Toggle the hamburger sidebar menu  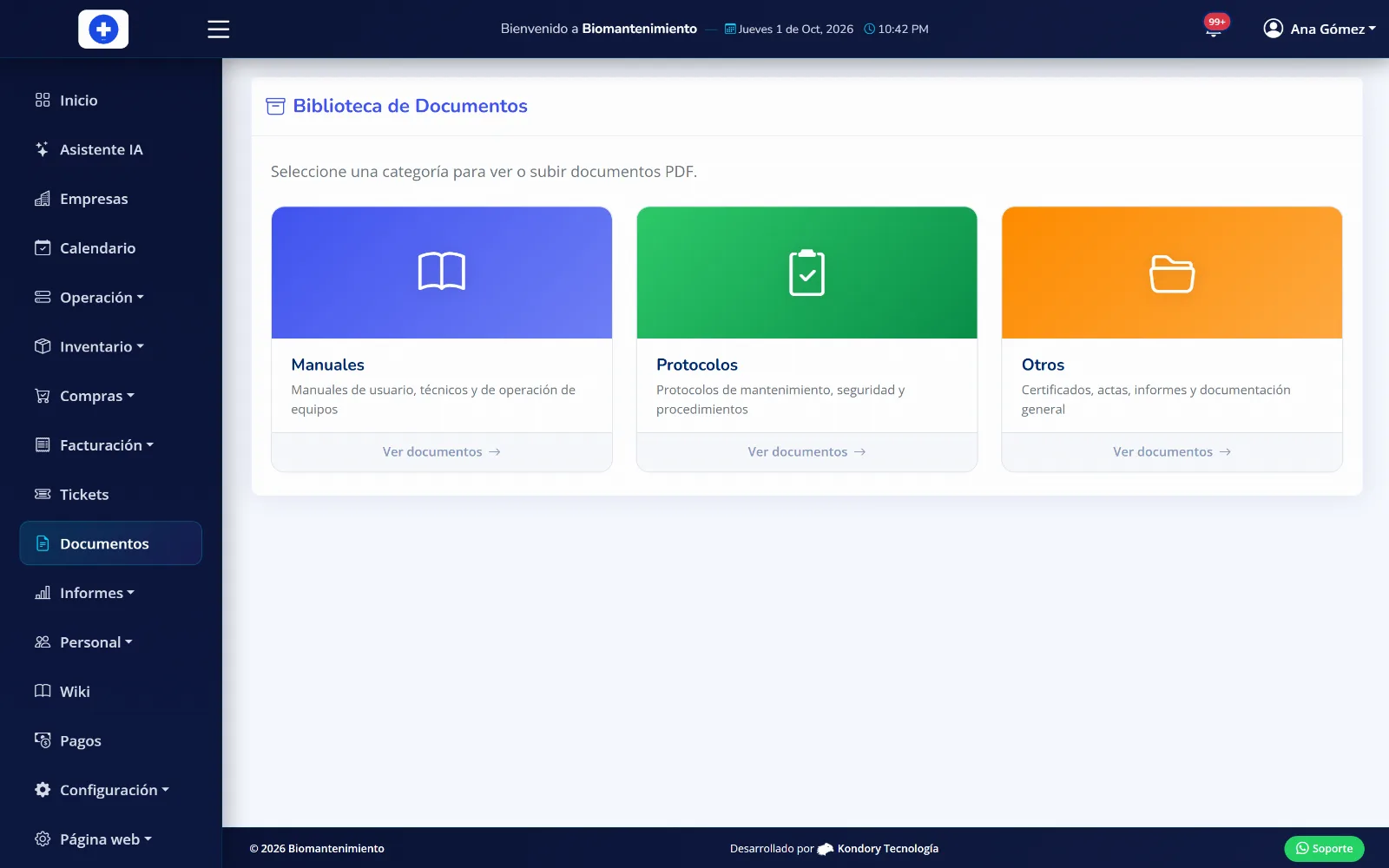tap(219, 29)
